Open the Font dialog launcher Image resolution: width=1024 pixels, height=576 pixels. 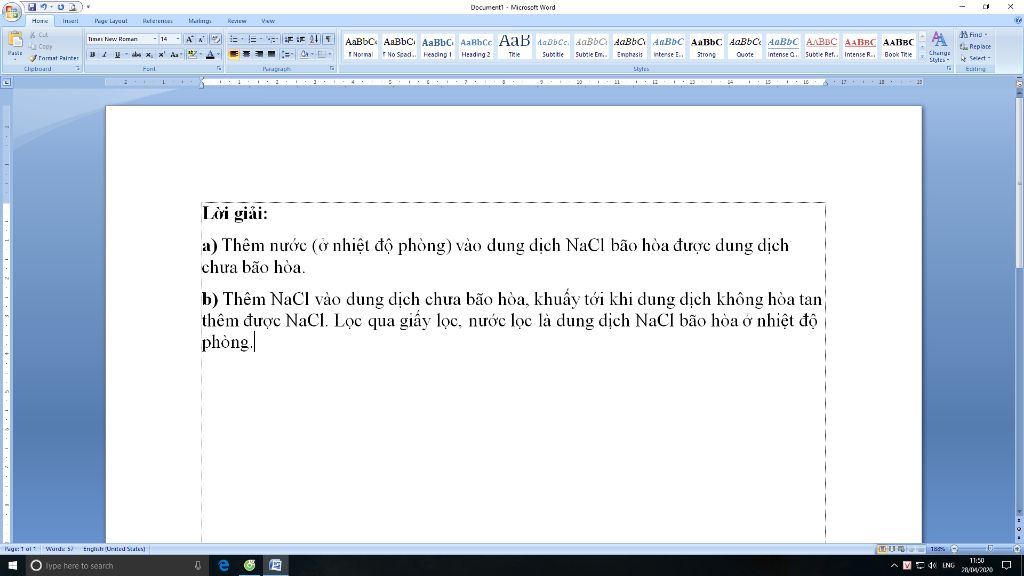219,69
